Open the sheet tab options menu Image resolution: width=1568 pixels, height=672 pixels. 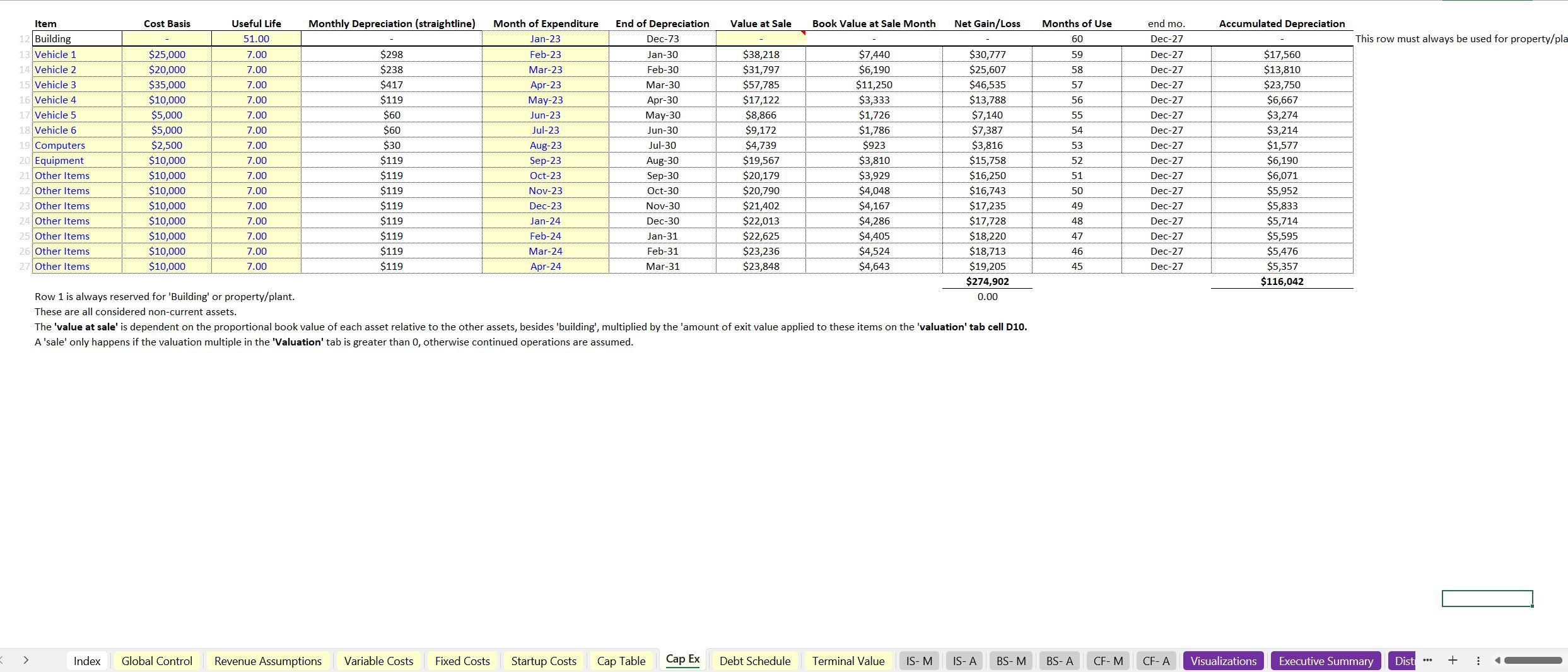point(1478,661)
